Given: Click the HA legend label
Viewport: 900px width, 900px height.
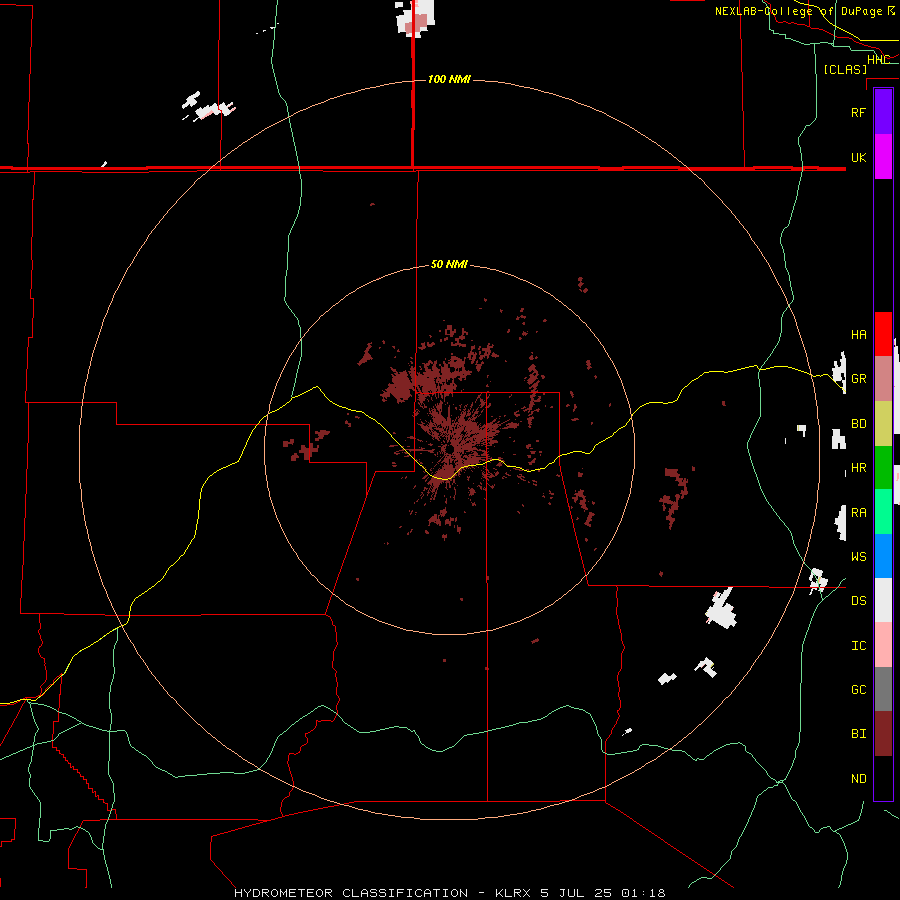Looking at the screenshot, I should [858, 334].
